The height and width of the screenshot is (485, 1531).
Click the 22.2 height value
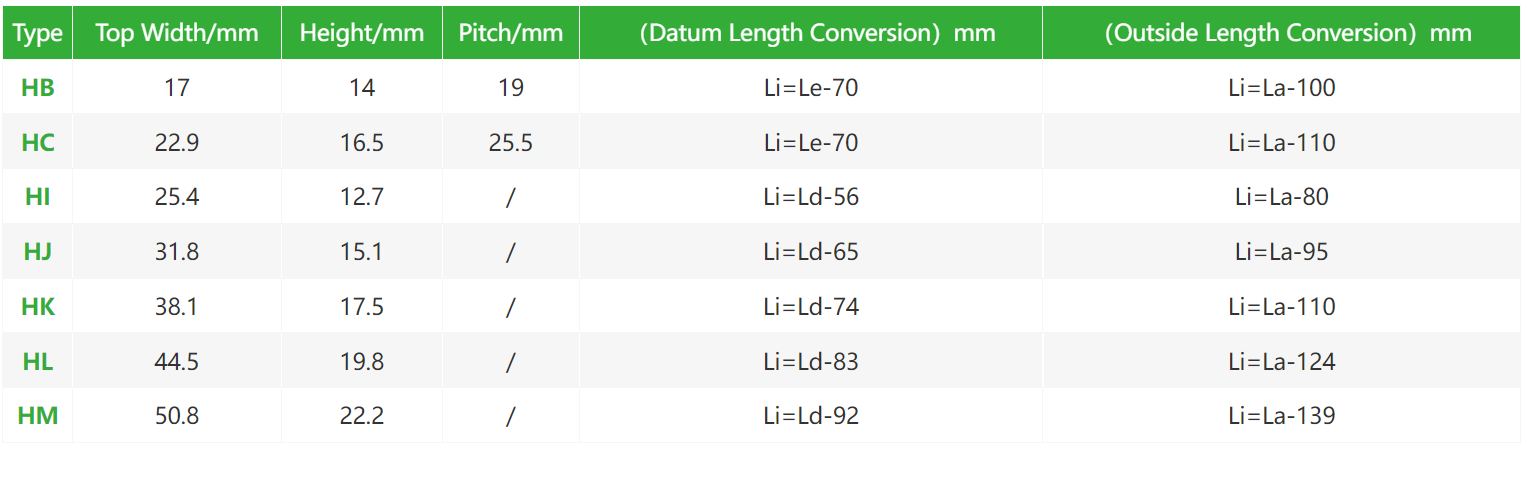click(x=362, y=416)
